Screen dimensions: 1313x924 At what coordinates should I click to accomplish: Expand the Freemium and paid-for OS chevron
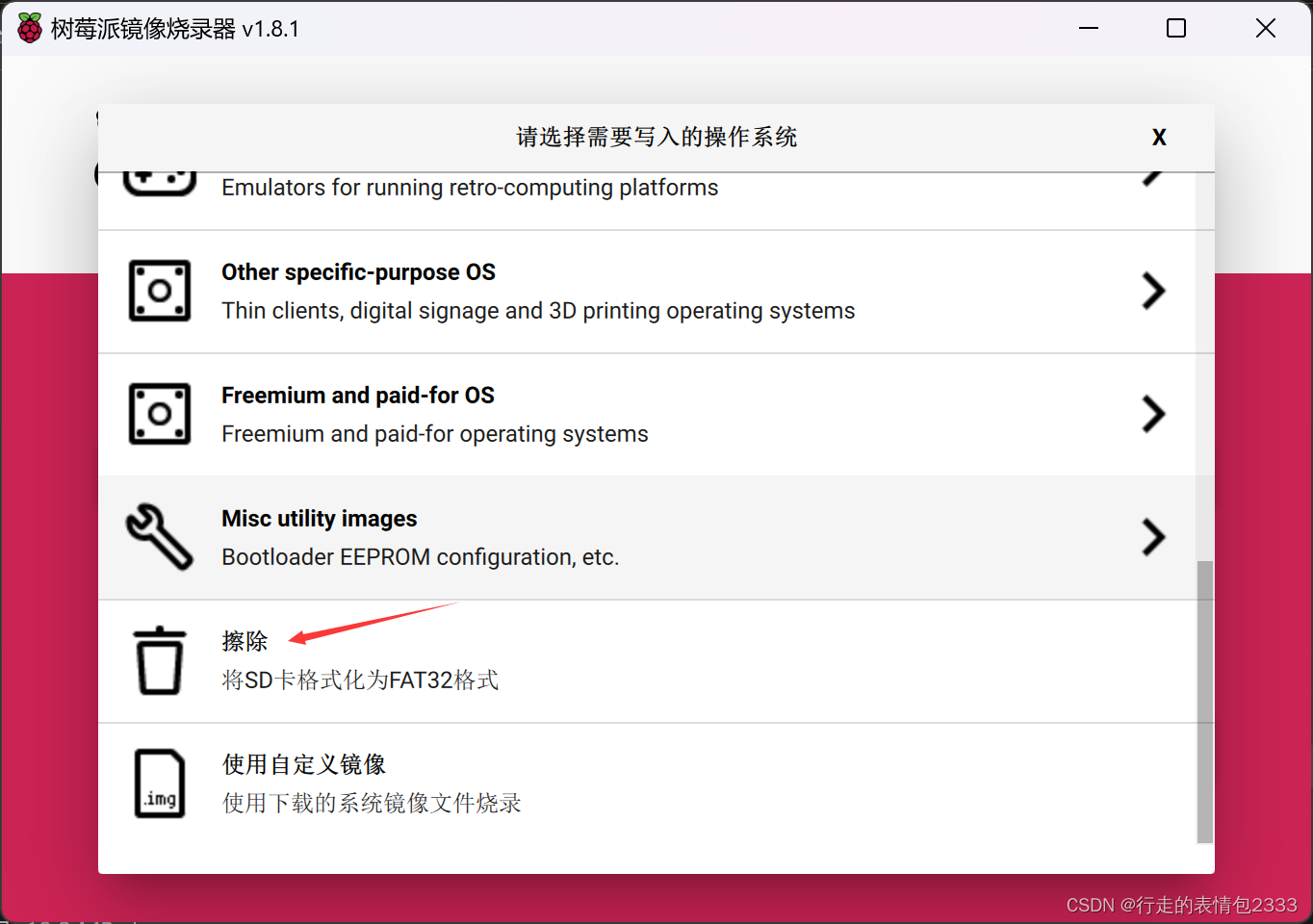pos(1153,414)
